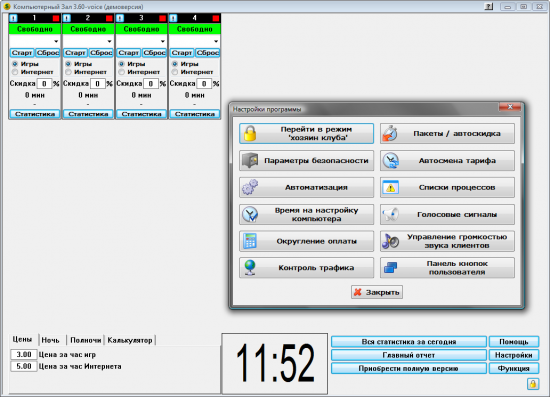Screen dimensions: 550x397
Task: Click the blue info icon on computer 3
Action: (120, 18)
